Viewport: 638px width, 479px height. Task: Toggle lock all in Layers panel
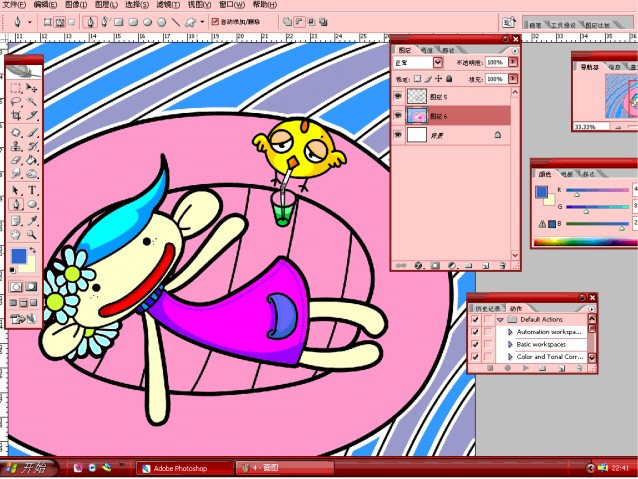[449, 79]
